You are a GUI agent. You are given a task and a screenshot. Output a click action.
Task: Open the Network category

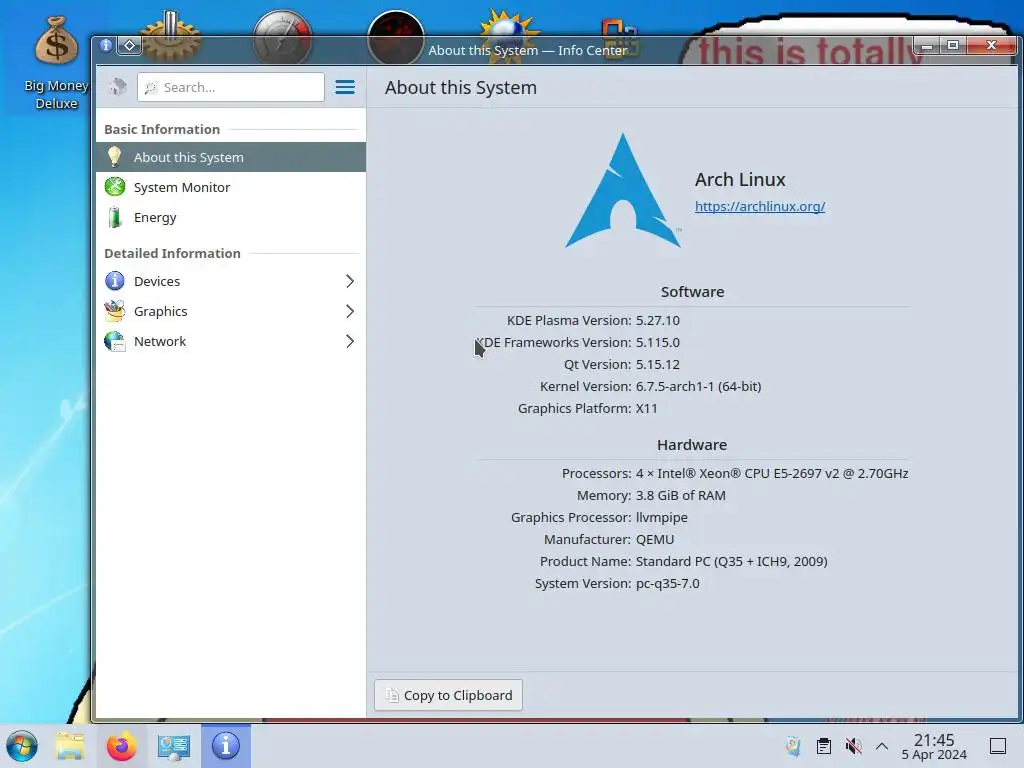coord(231,342)
